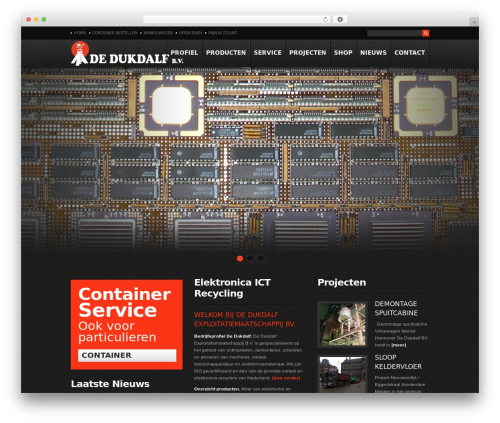Click the Container Service banner heading
This screenshot has height=423, width=500.
coord(124,302)
